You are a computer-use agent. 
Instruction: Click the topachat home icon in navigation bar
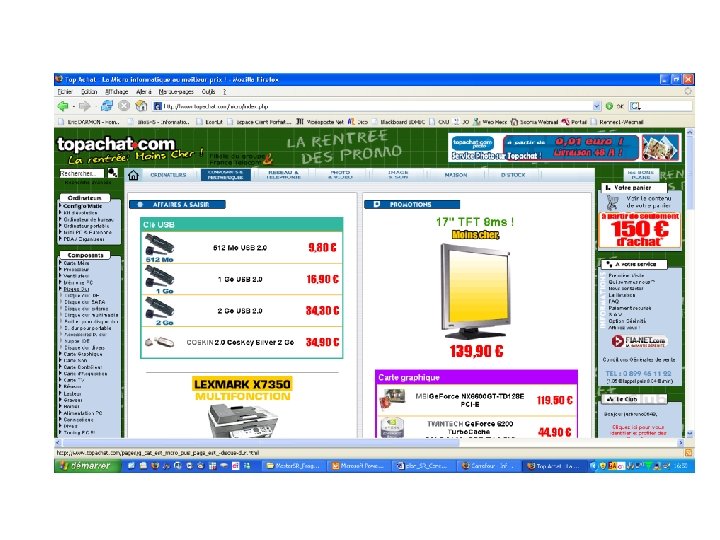tap(133, 175)
